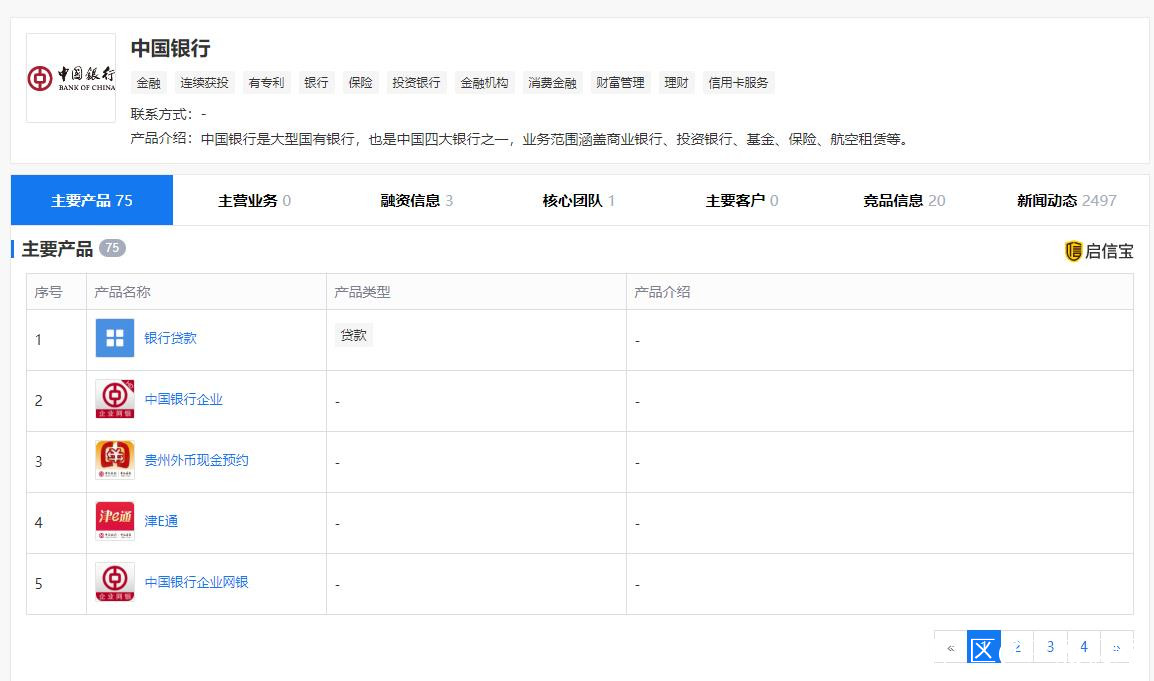The image size is (1154, 681).
Task: Open the 中国银行企业 product link
Action: tap(183, 399)
